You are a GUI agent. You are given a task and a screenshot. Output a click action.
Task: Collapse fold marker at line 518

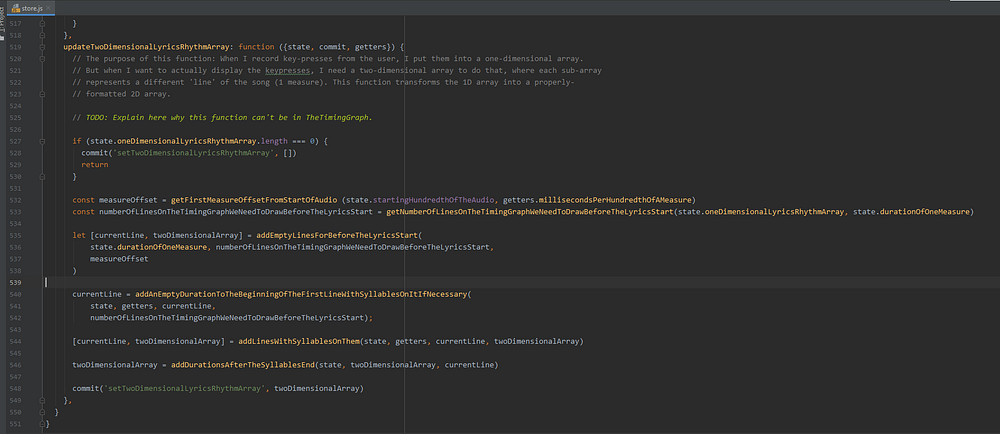click(x=43, y=35)
